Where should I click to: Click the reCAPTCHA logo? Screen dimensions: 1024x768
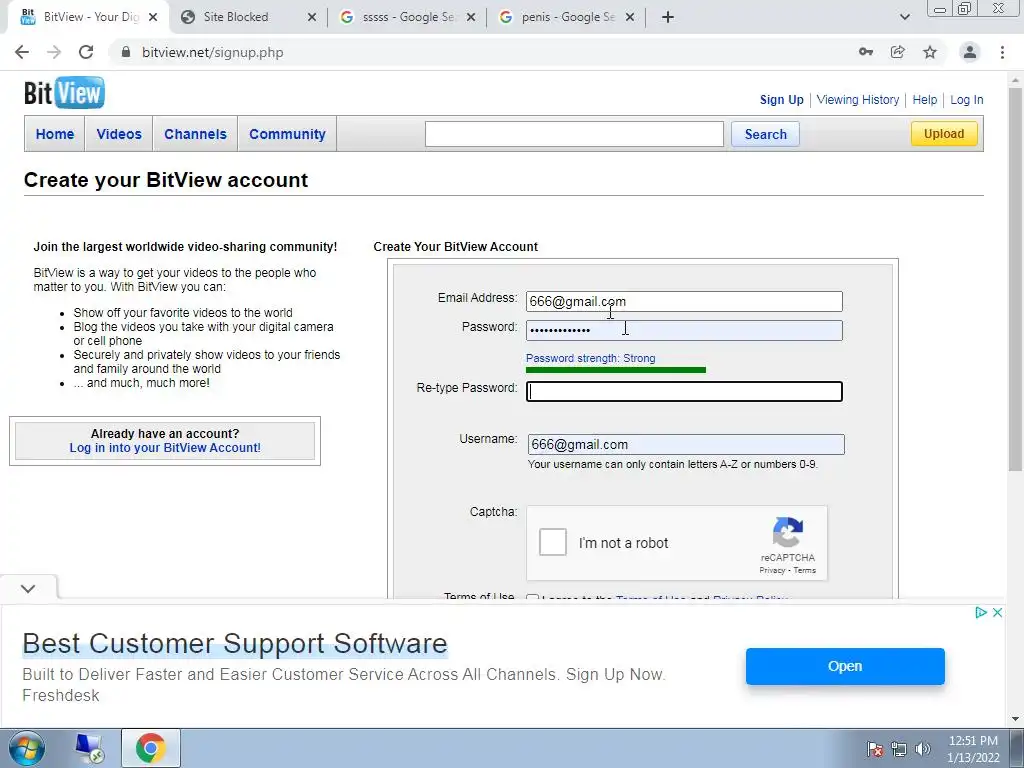click(x=788, y=532)
